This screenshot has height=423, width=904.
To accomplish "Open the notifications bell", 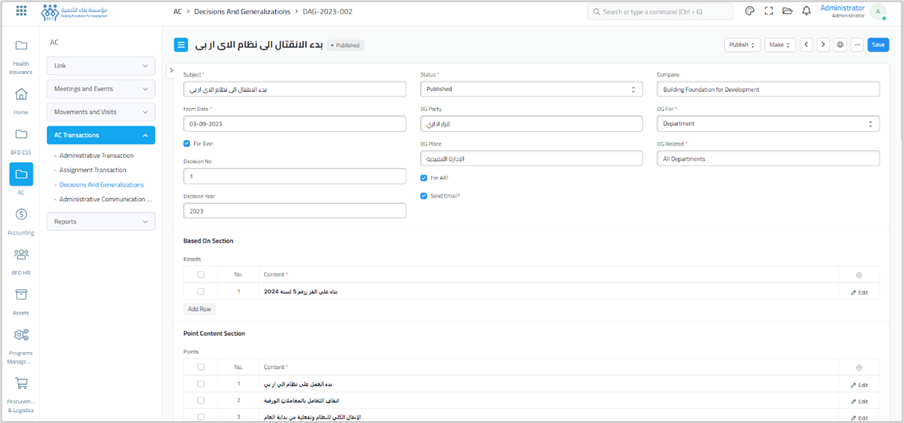I will click(x=806, y=12).
